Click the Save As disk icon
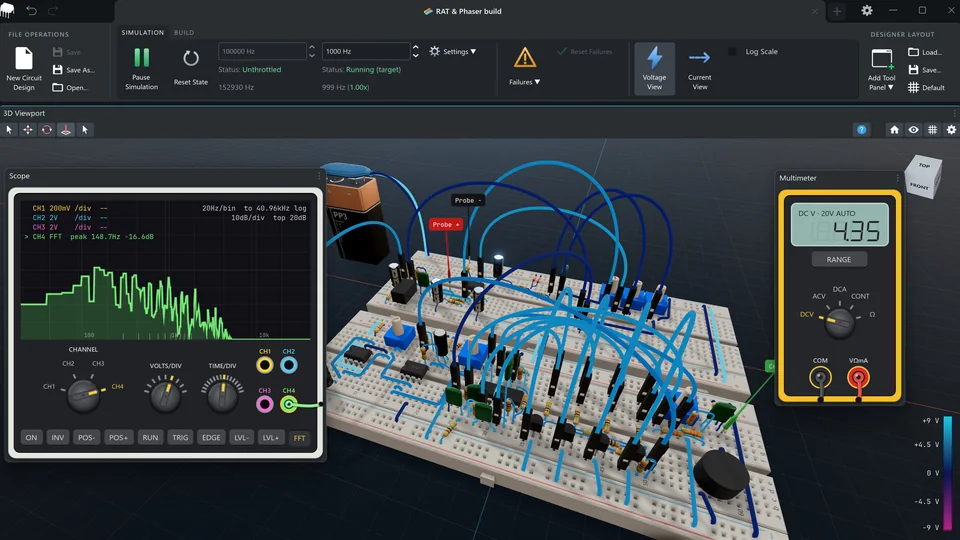Viewport: 960px width, 540px height. (58, 70)
